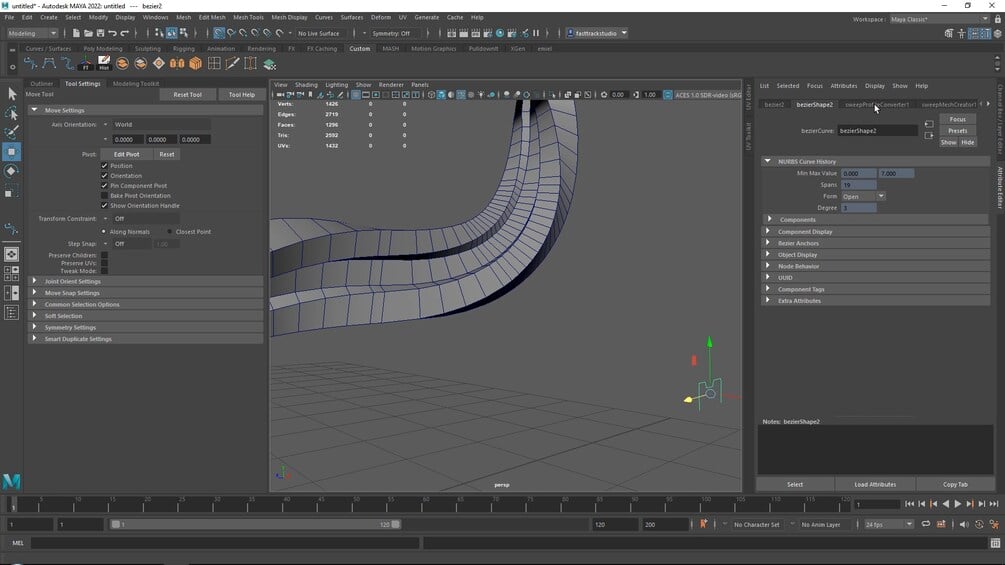This screenshot has height=565, width=1005.
Task: Click the Undo arrow icon
Action: [x=111, y=33]
